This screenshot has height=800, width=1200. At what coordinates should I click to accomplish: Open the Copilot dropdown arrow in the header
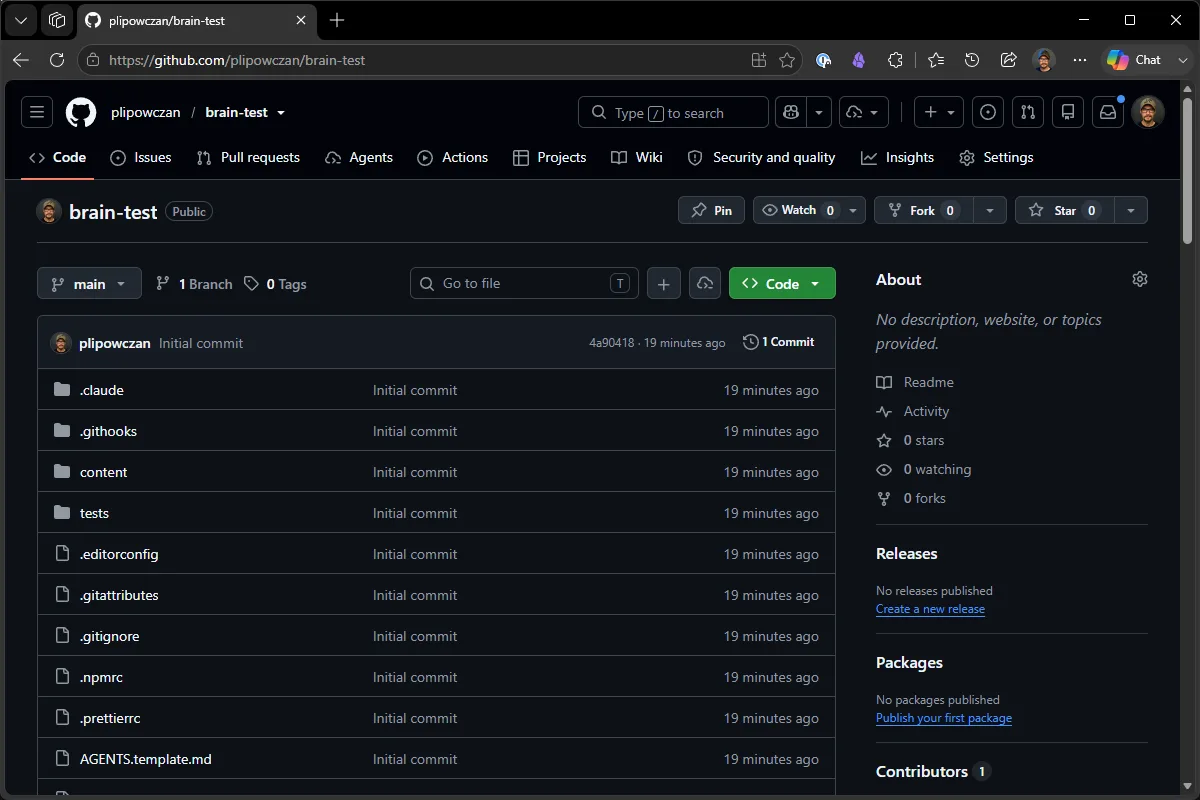pyautogui.click(x=819, y=112)
